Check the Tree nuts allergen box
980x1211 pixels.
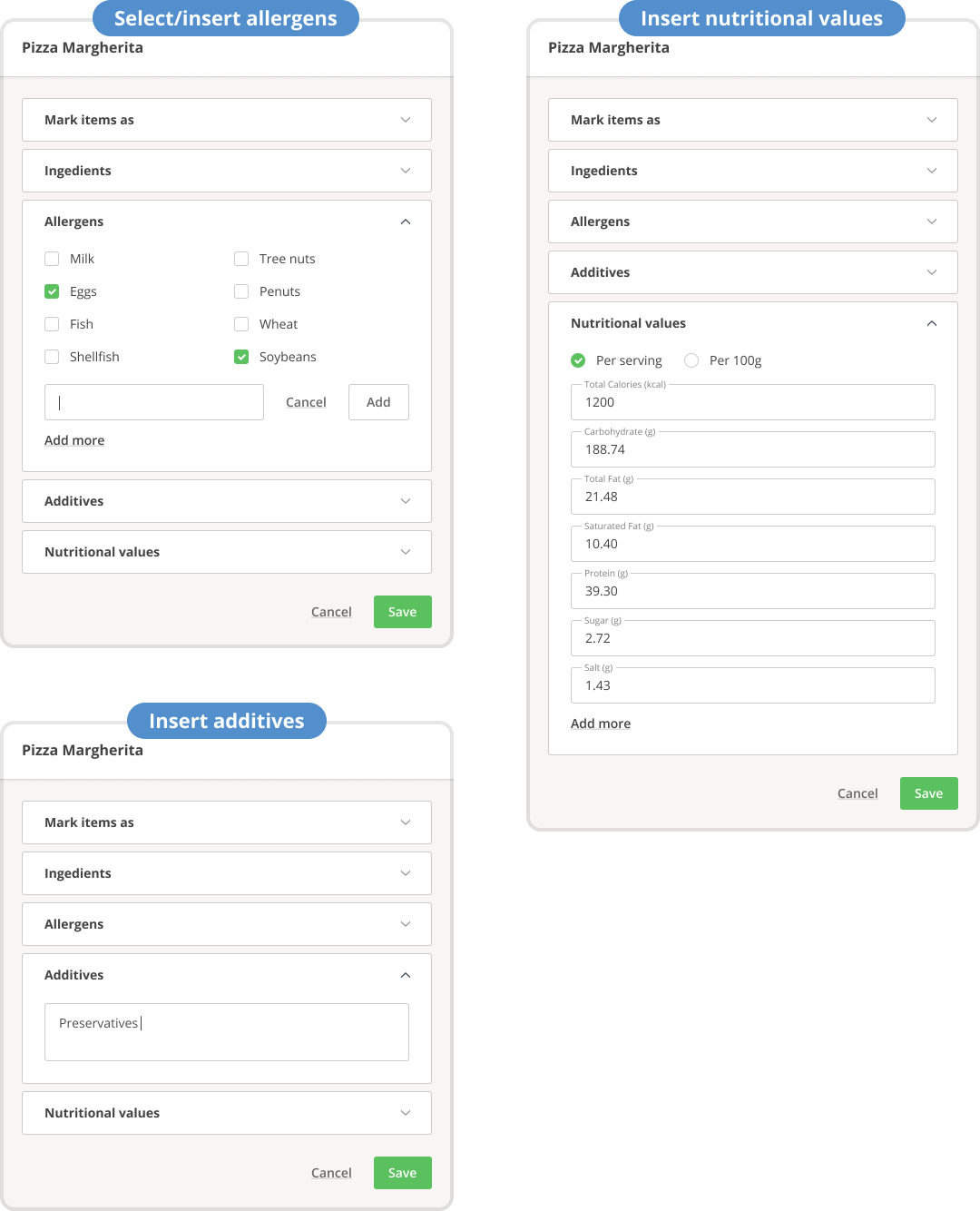point(241,259)
